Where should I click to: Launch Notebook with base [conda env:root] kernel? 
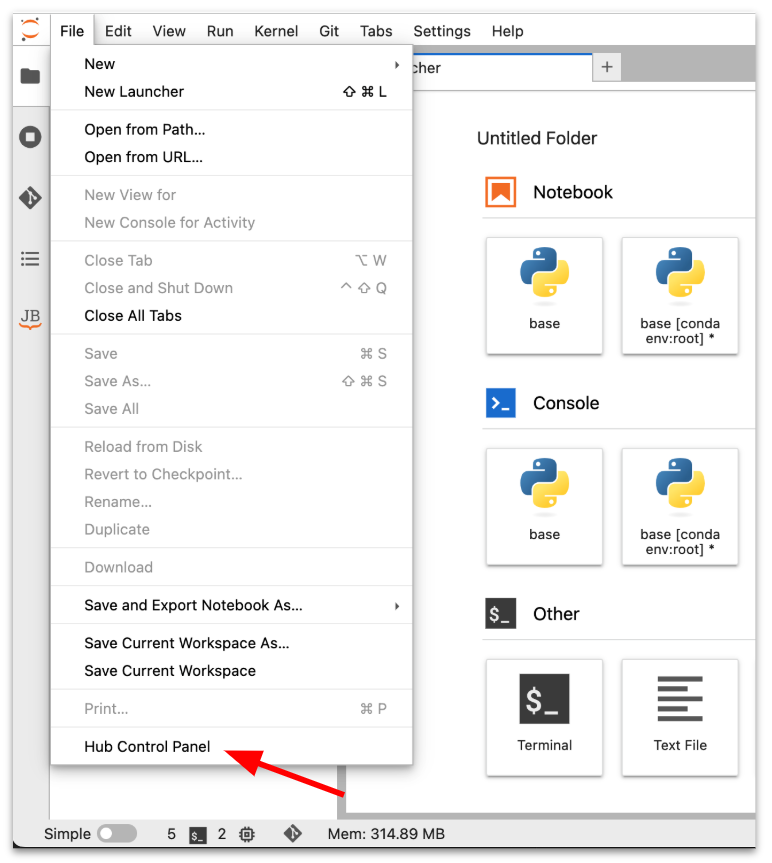[x=680, y=295]
